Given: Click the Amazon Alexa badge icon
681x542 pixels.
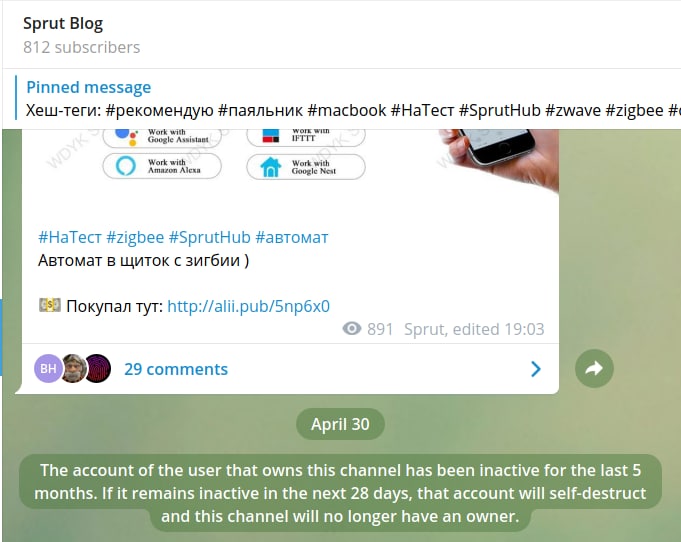Looking at the screenshot, I should pyautogui.click(x=126, y=166).
